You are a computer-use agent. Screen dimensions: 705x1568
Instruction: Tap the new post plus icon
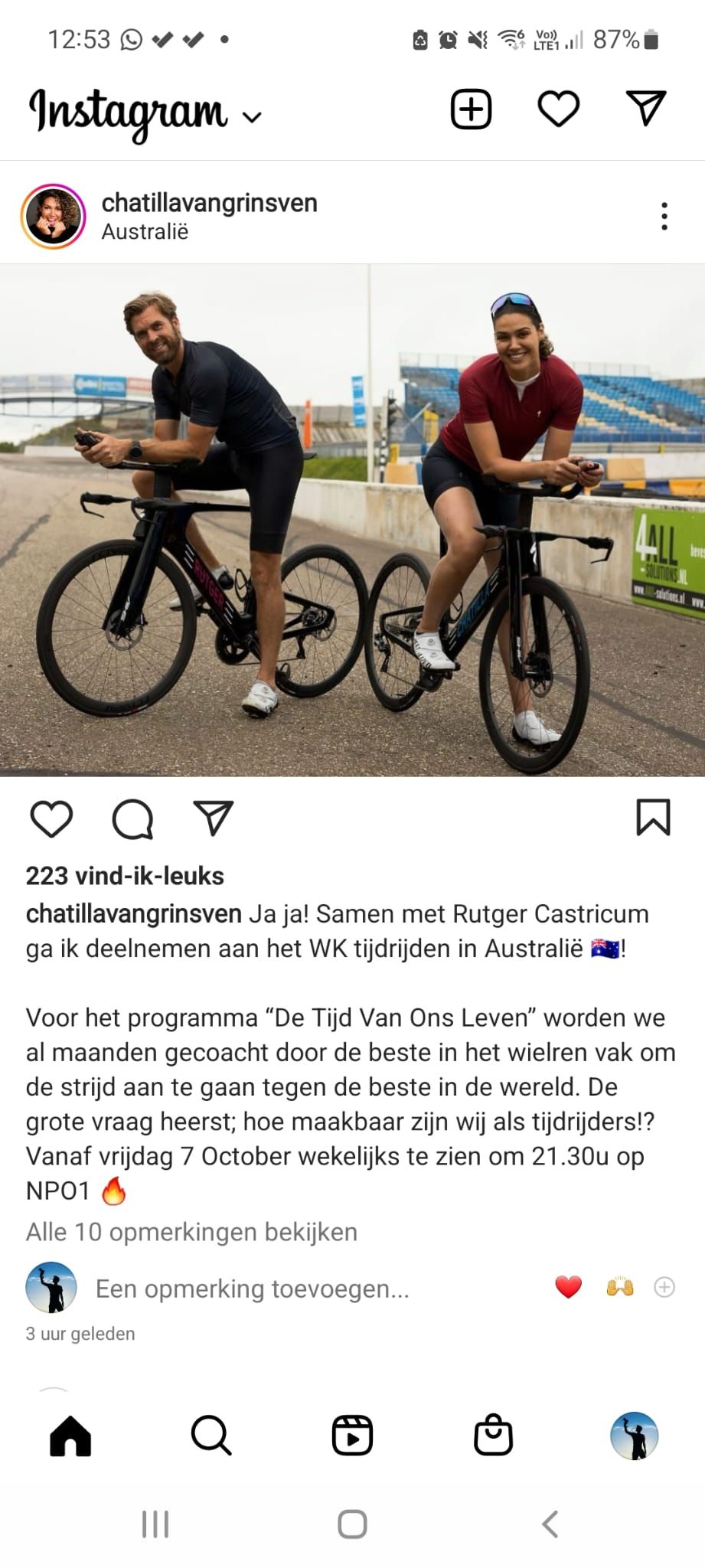pyautogui.click(x=471, y=109)
